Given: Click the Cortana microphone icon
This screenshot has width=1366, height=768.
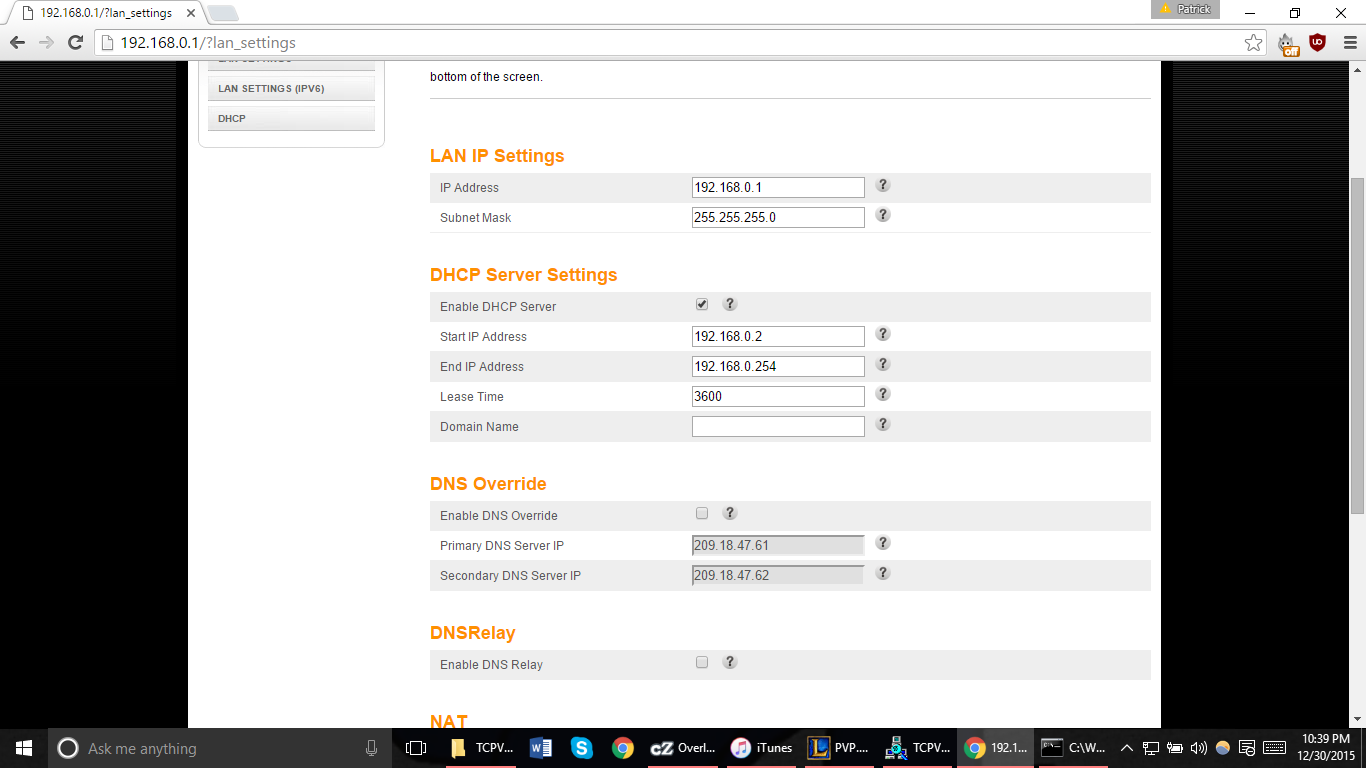Looking at the screenshot, I should pos(371,748).
